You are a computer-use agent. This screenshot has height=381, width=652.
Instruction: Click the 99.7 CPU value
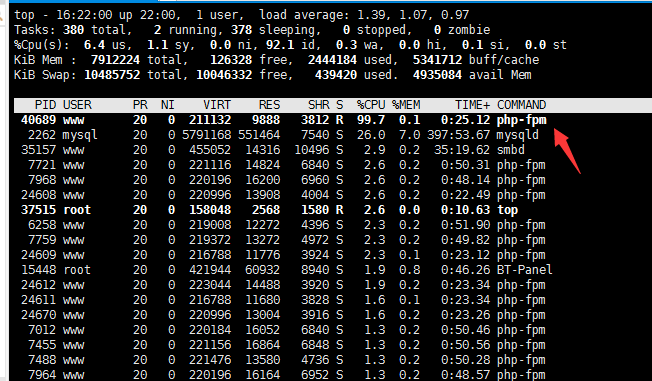coord(371,120)
